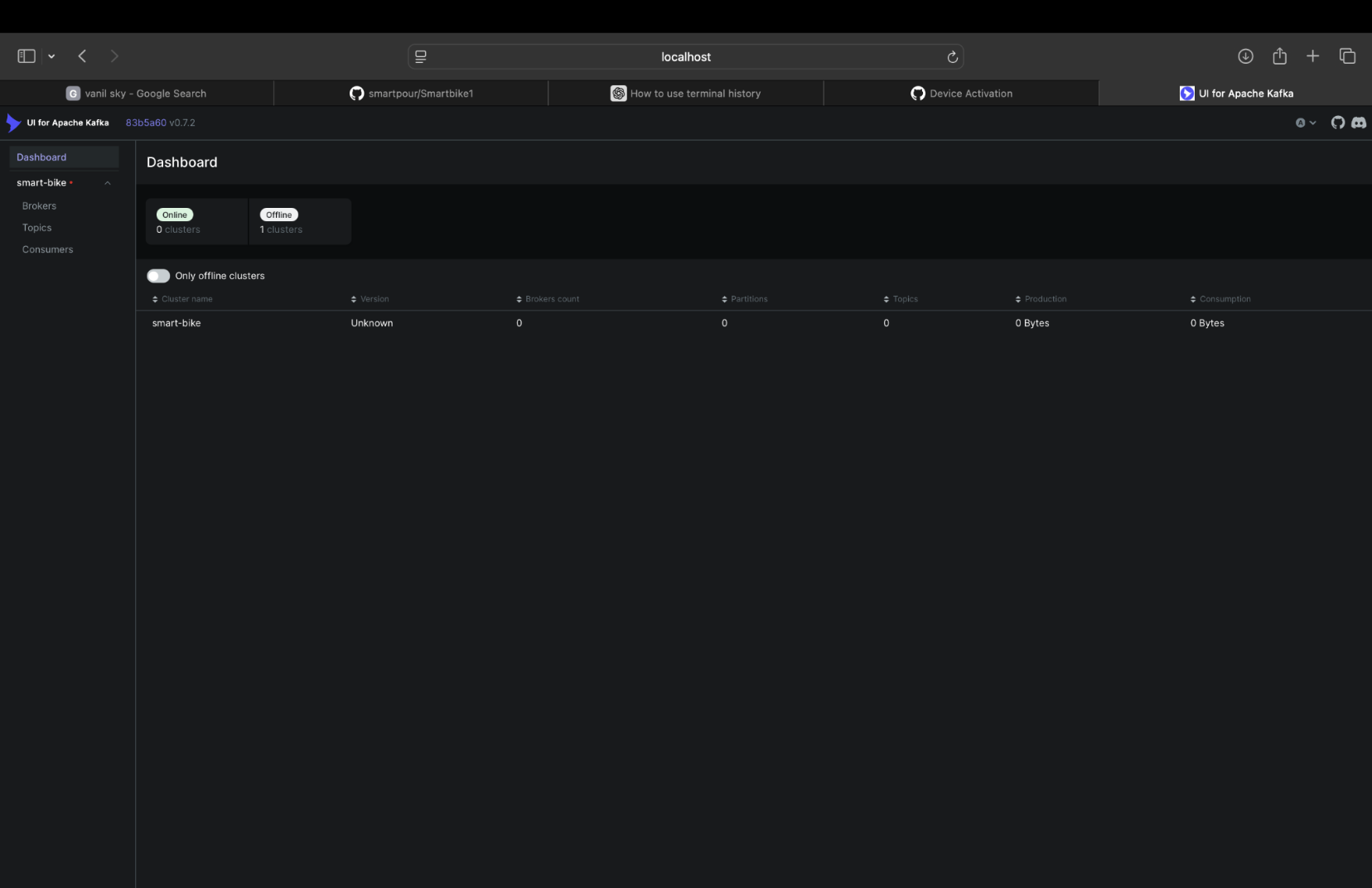Select smart-bike cluster in the dashboard table
The height and width of the screenshot is (888, 1372).
pyautogui.click(x=176, y=323)
